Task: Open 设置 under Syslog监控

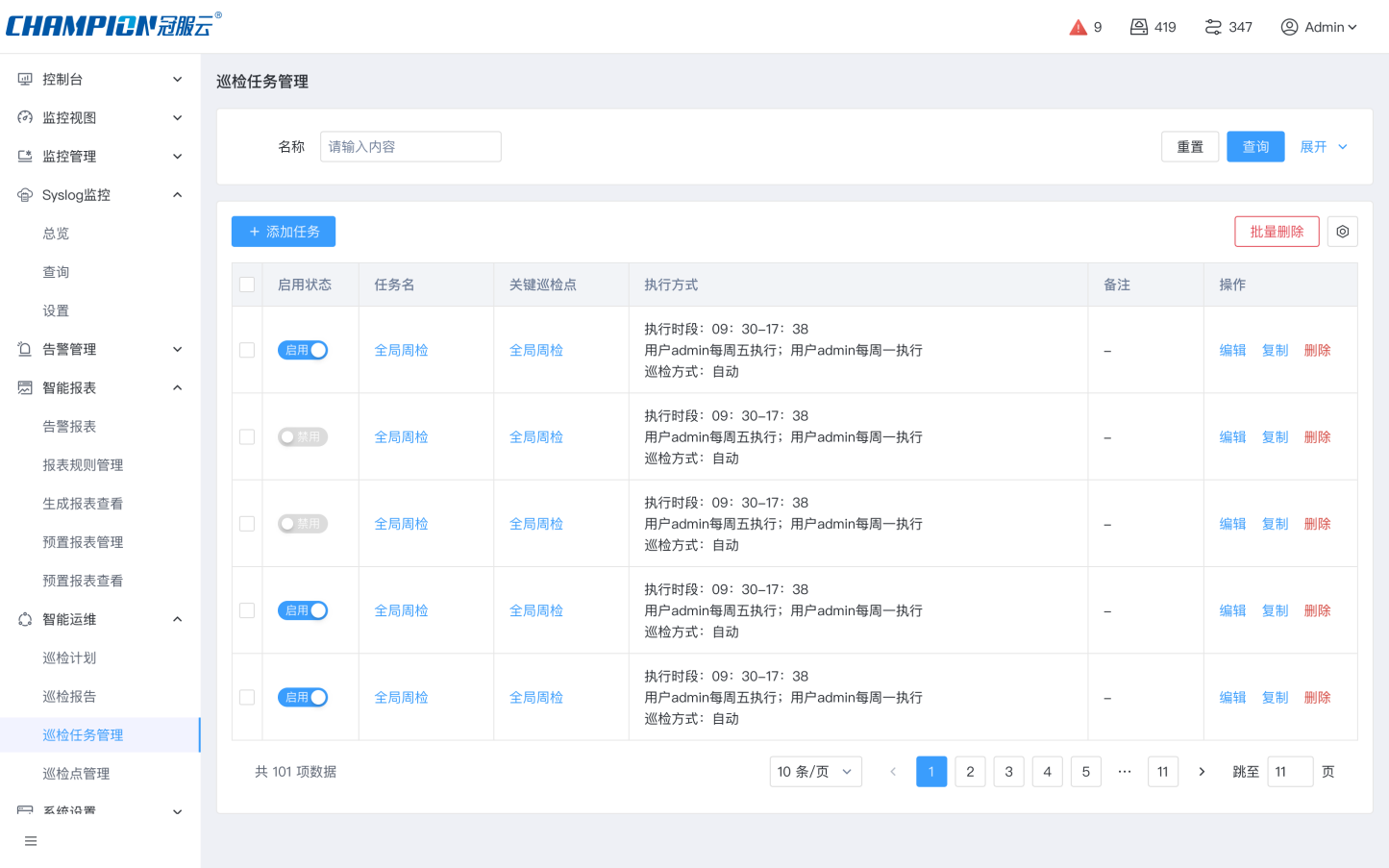Action: pyautogui.click(x=56, y=310)
